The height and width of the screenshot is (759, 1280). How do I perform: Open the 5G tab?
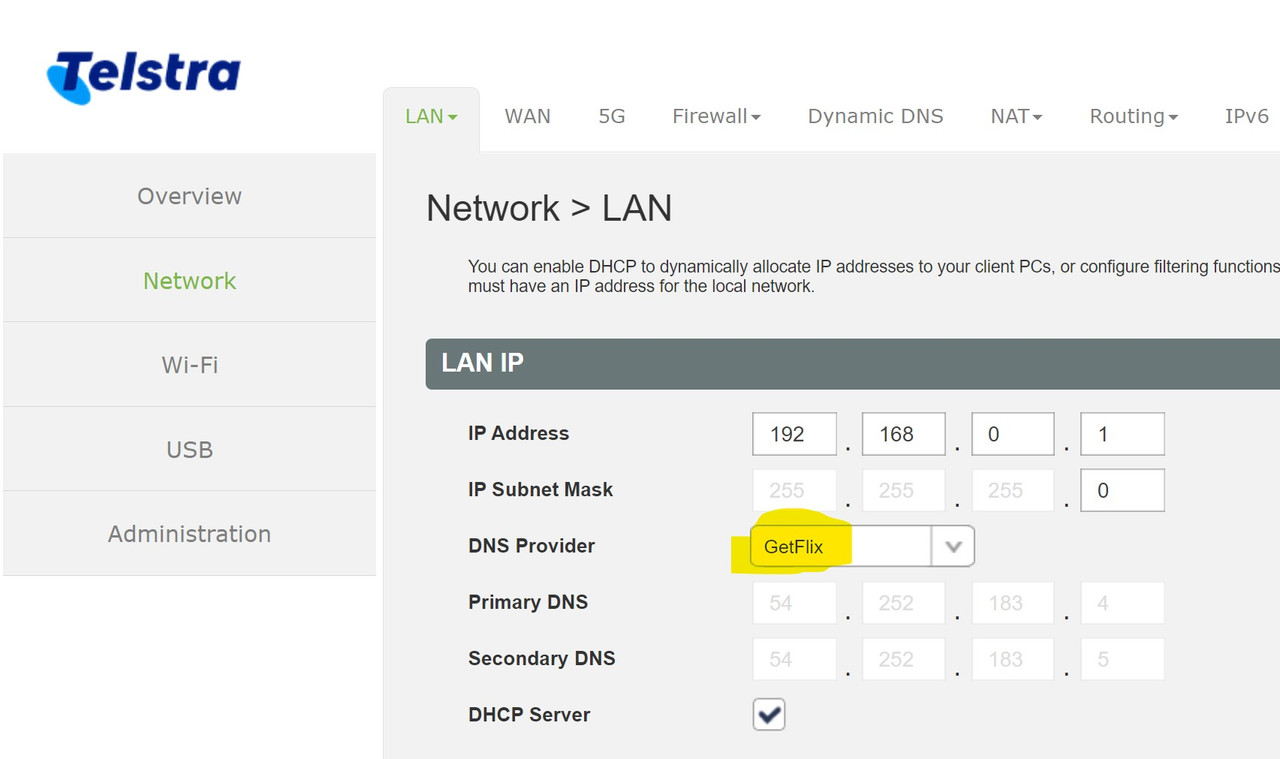(x=612, y=116)
